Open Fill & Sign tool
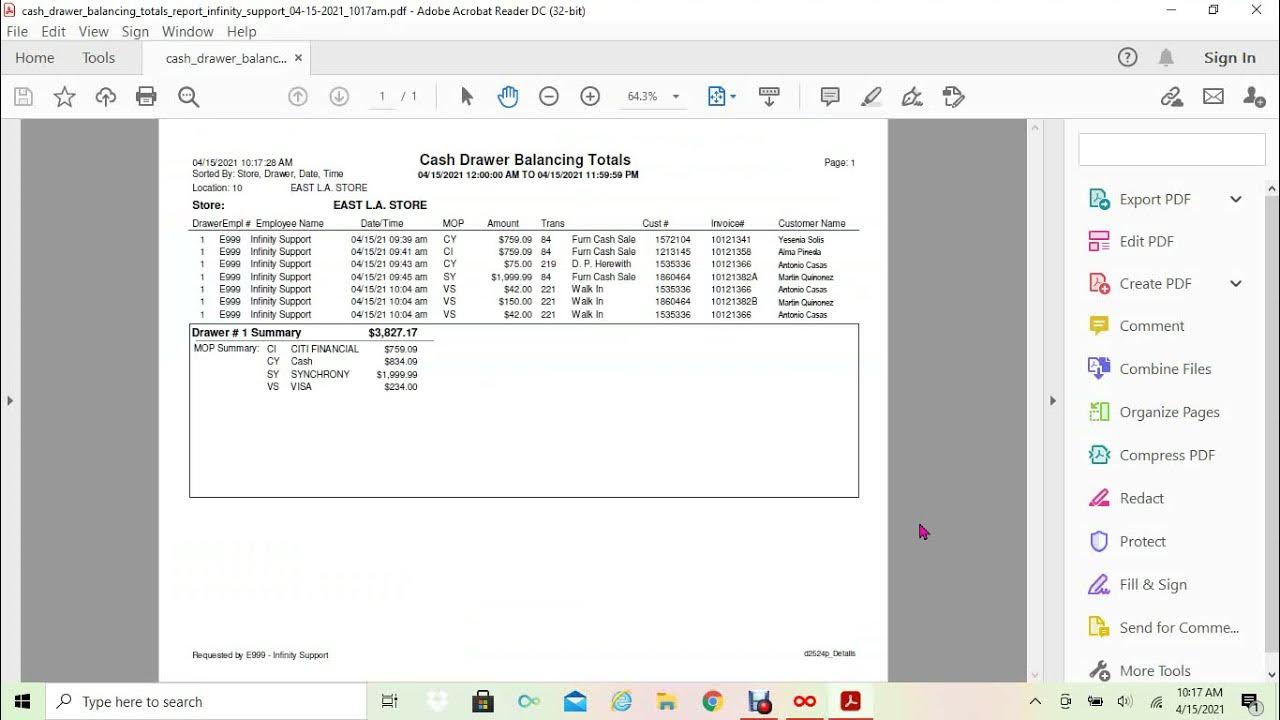Viewport: 1280px width, 720px height. [x=1153, y=584]
